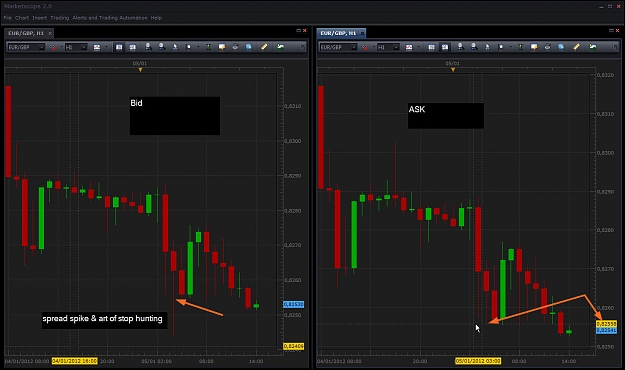The image size is (625, 370).
Task: Click the add label note icon in the Bid chart
Action: pos(222,47)
